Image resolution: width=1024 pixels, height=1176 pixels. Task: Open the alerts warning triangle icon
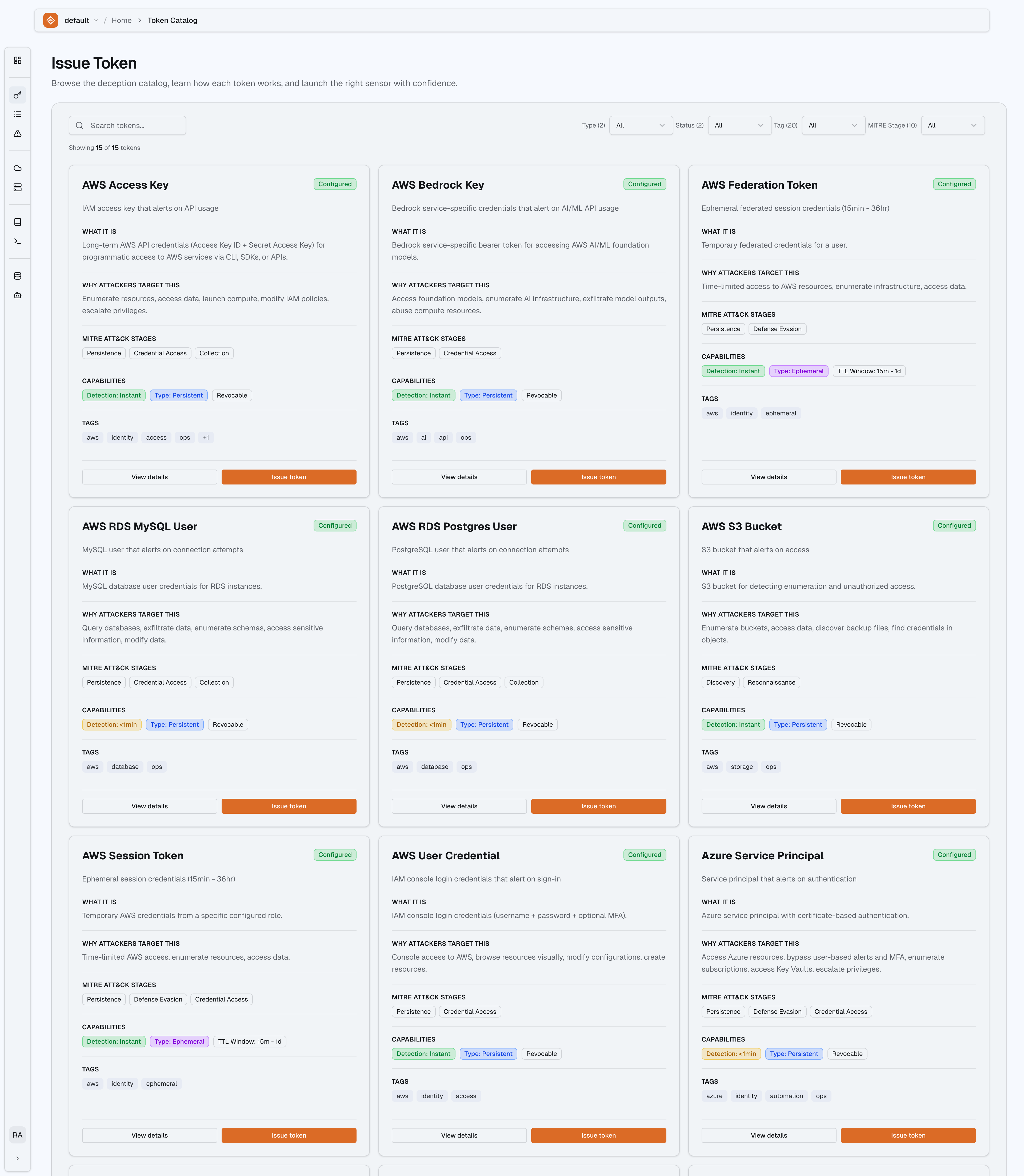[18, 134]
